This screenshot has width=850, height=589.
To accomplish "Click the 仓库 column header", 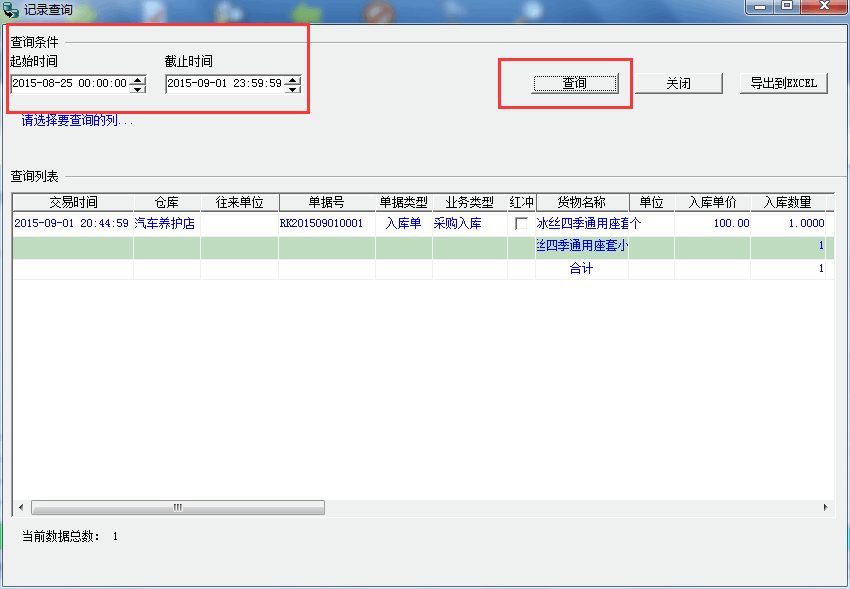I will [167, 203].
